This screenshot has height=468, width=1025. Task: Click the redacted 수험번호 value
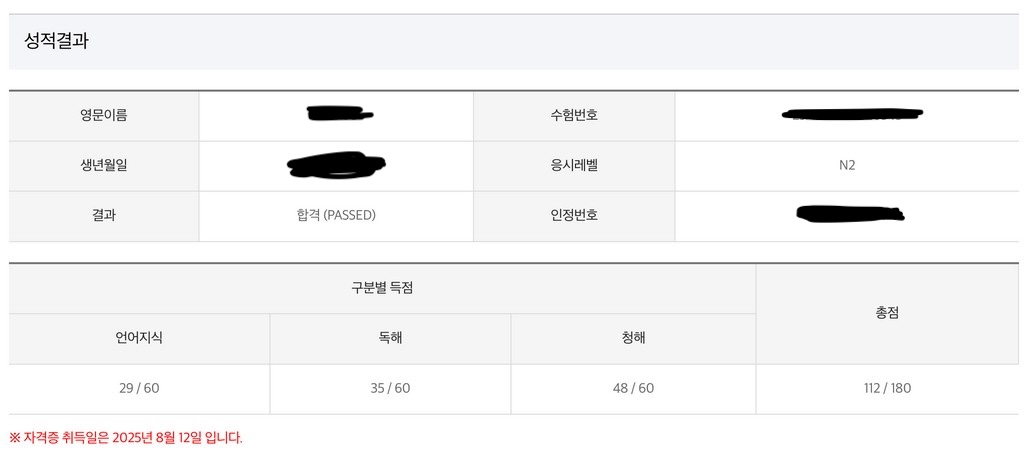[852, 115]
